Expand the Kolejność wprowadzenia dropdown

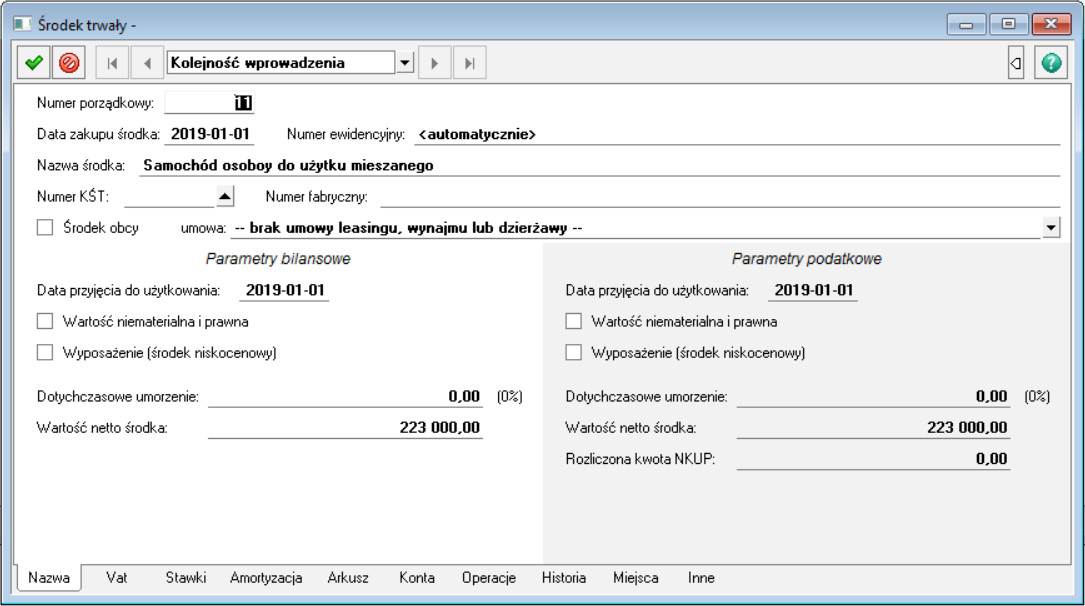405,63
